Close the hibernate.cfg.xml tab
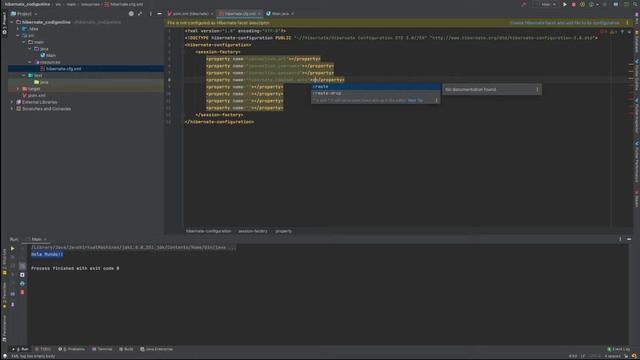The image size is (640, 360). [x=260, y=13]
